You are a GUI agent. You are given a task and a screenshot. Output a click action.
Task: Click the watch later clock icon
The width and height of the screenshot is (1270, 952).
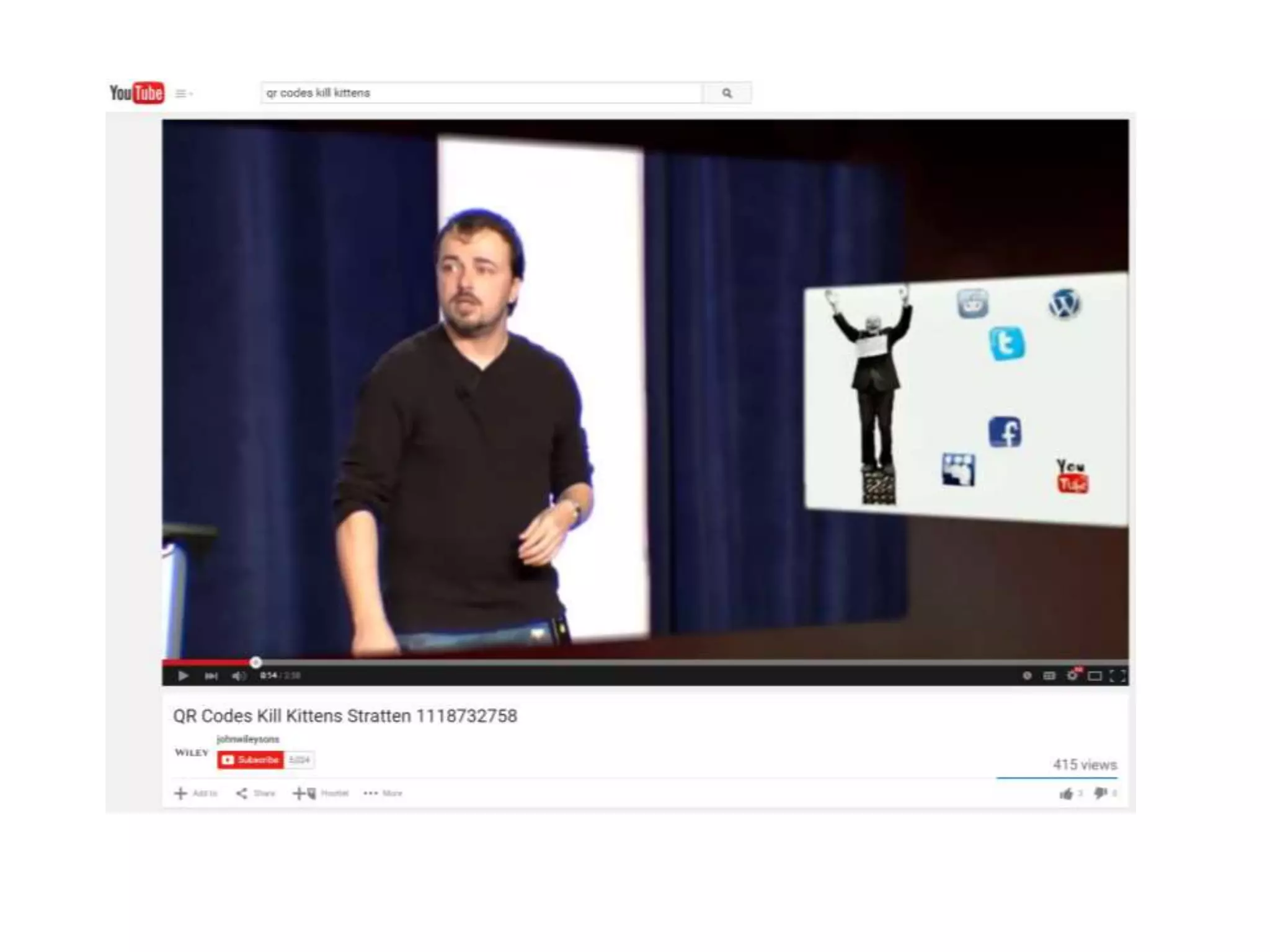pyautogui.click(x=1027, y=676)
